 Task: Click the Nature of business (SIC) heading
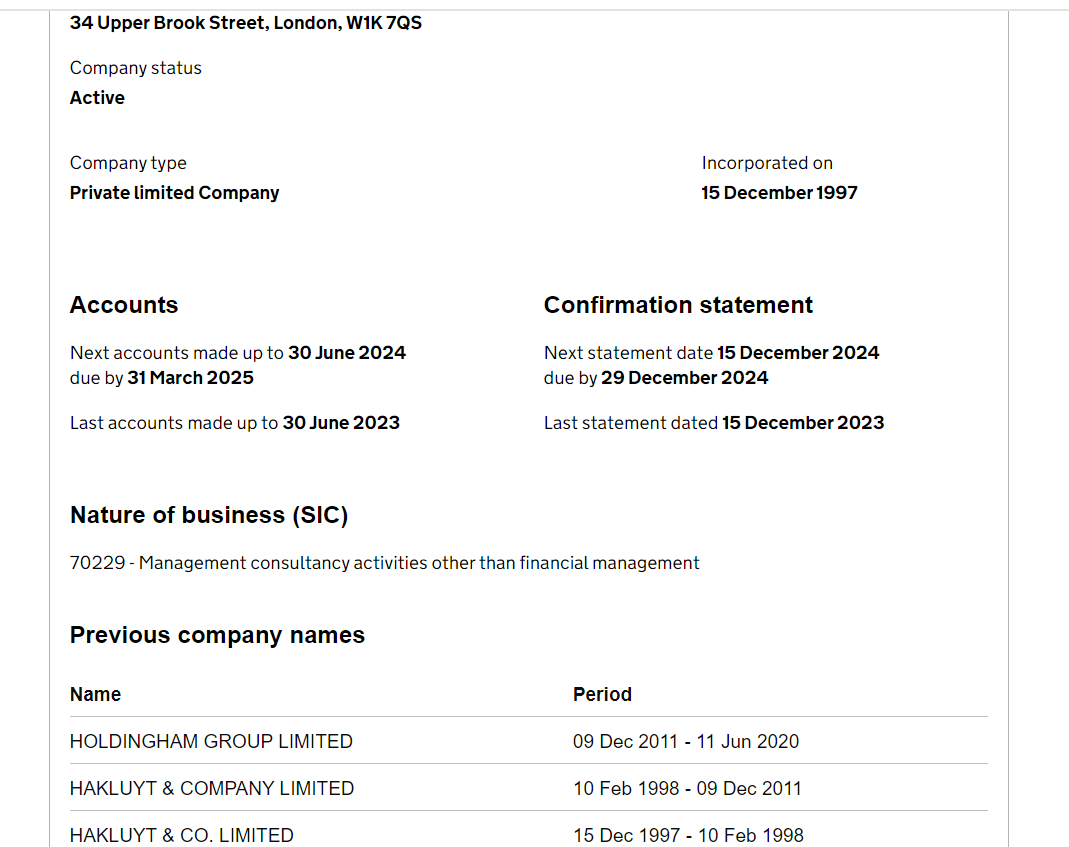[x=209, y=515]
